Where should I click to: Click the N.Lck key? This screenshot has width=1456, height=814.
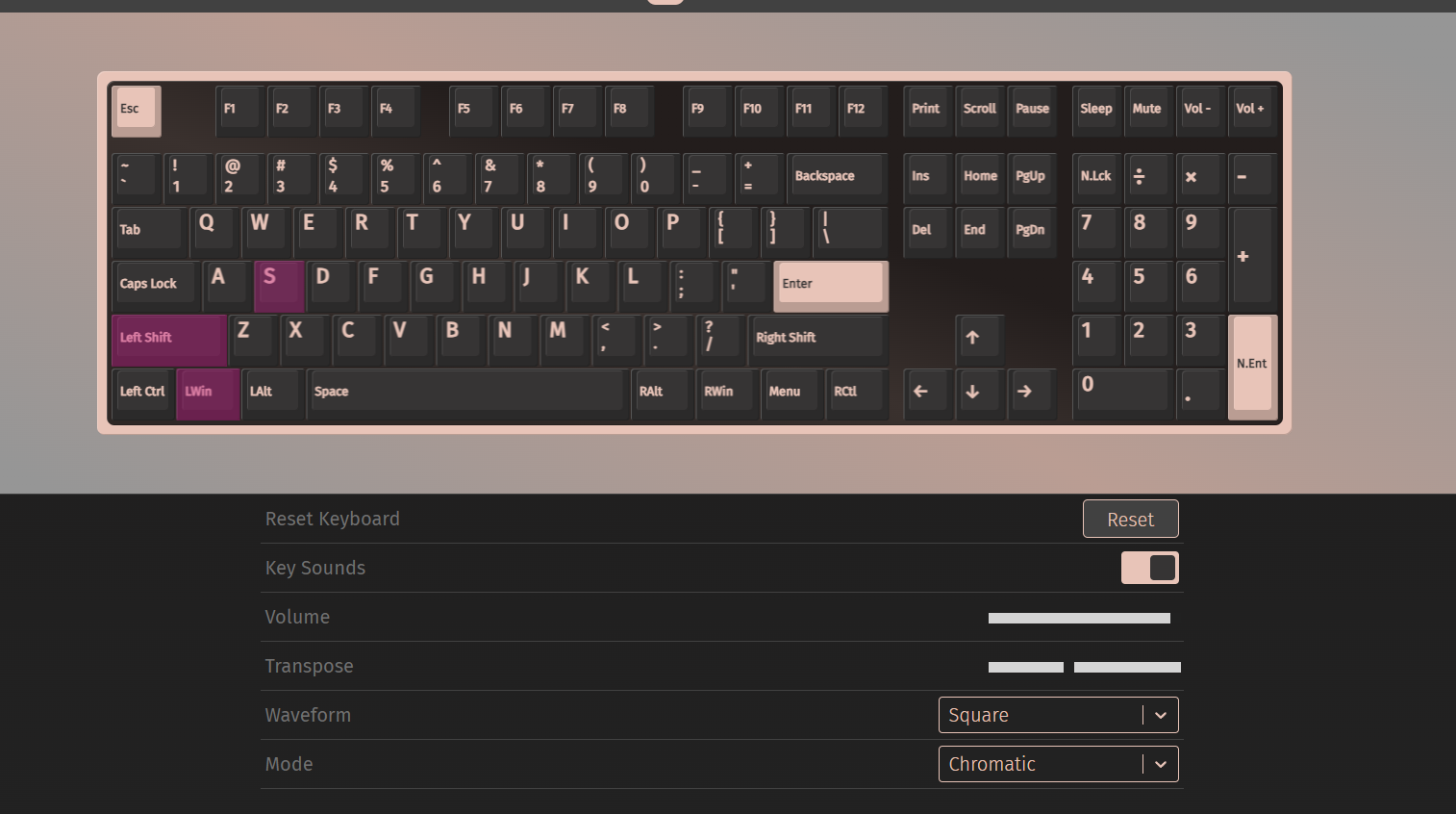(1096, 178)
